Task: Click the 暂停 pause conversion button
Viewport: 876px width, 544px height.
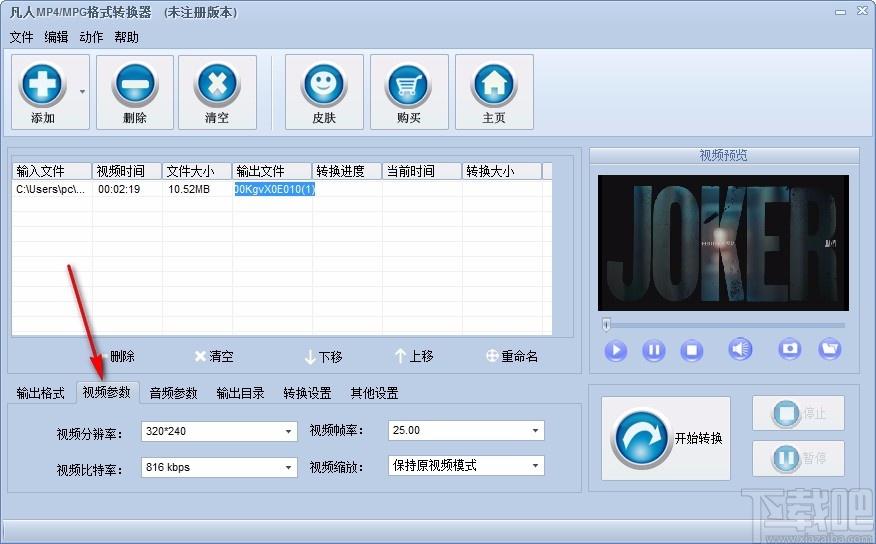Action: (798, 459)
